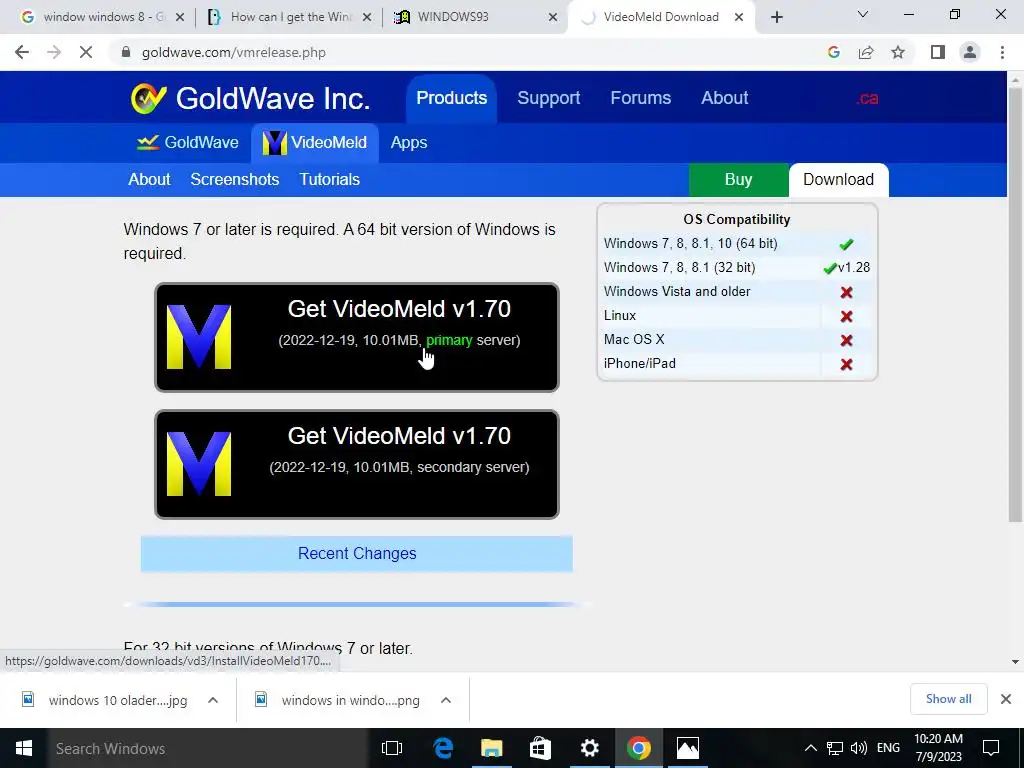This screenshot has height=768, width=1024.
Task: Click the ENG language indicator
Action: click(x=888, y=748)
